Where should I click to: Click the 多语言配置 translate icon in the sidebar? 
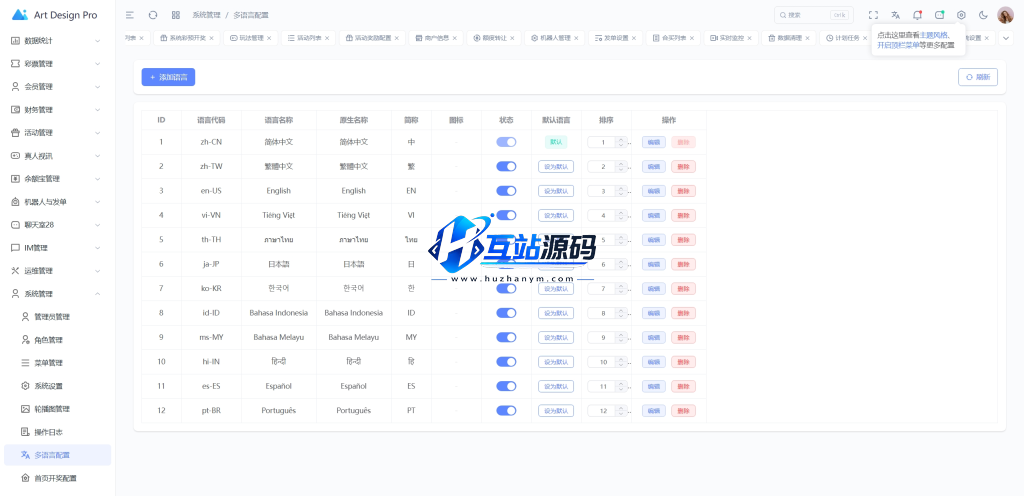click(25, 455)
